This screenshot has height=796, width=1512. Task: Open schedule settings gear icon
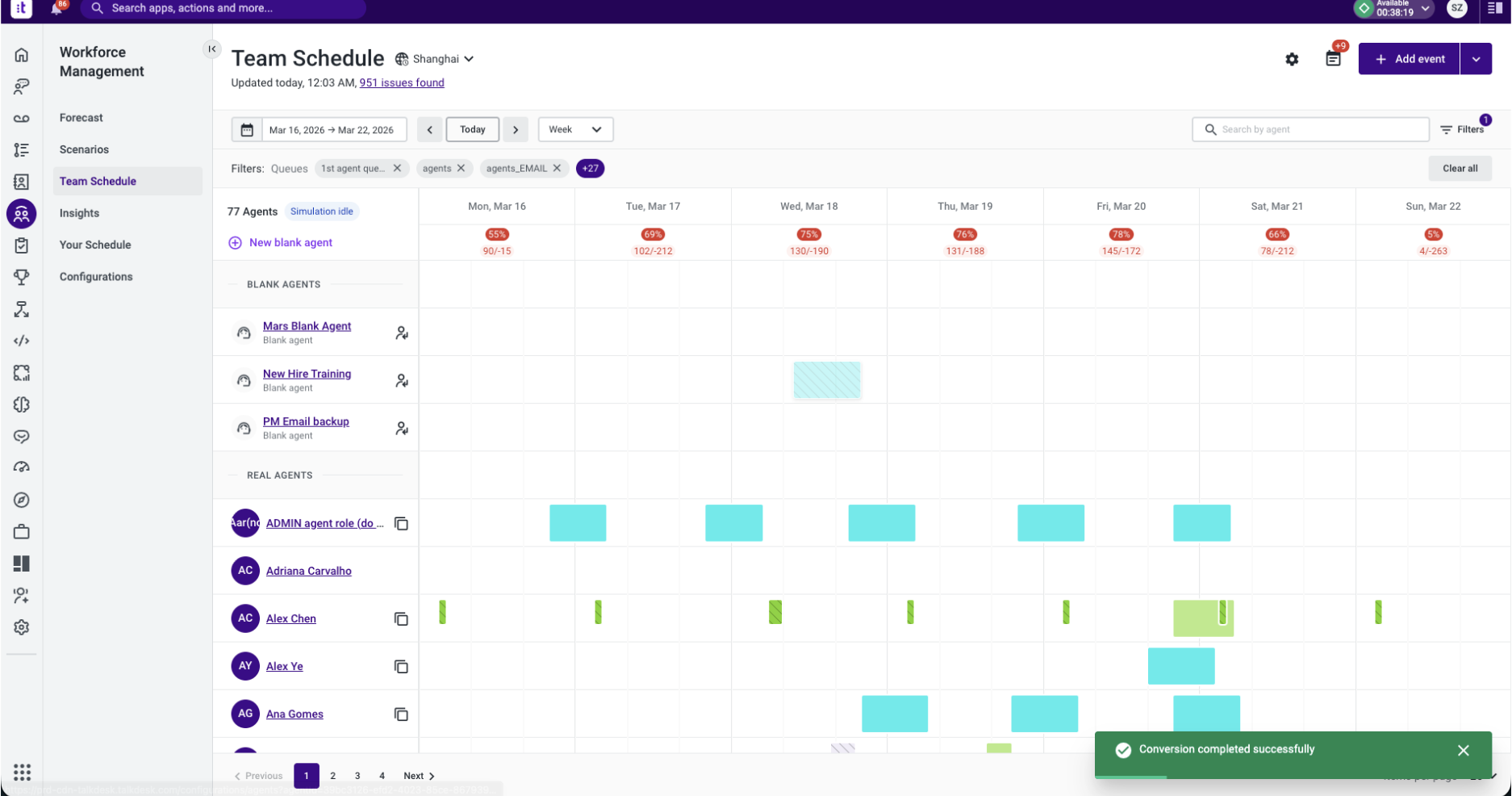1292,59
